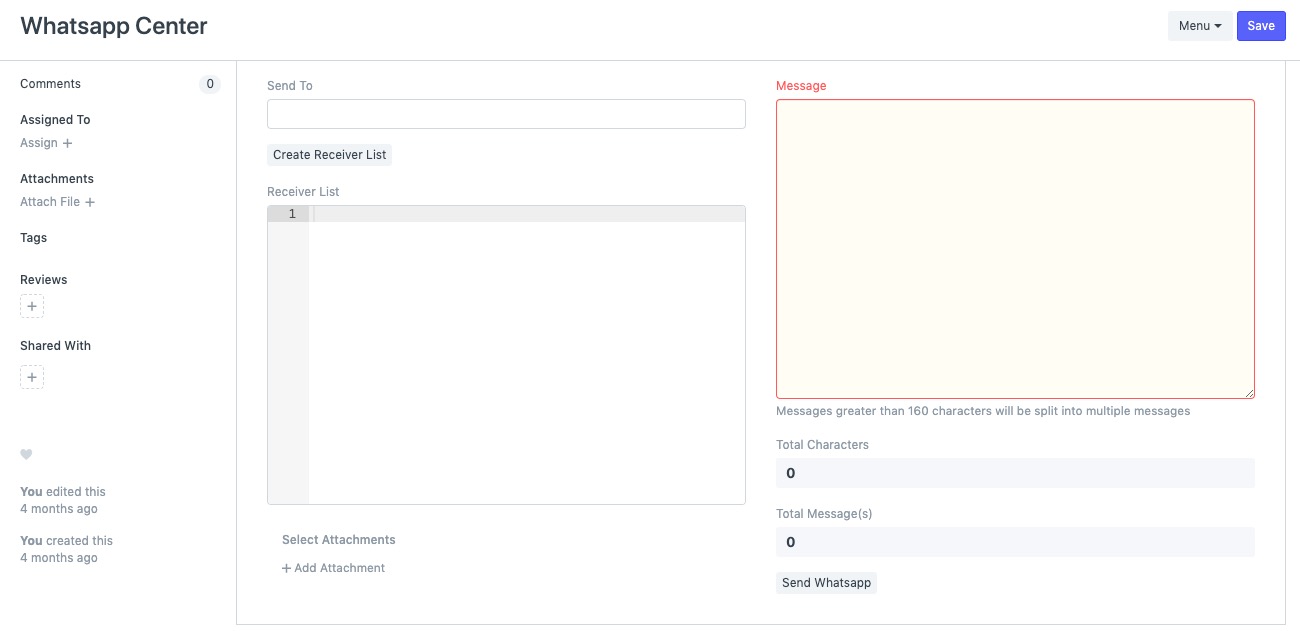The width and height of the screenshot is (1300, 631).
Task: Click line number 1 in Receiver List editor
Action: [x=291, y=213]
